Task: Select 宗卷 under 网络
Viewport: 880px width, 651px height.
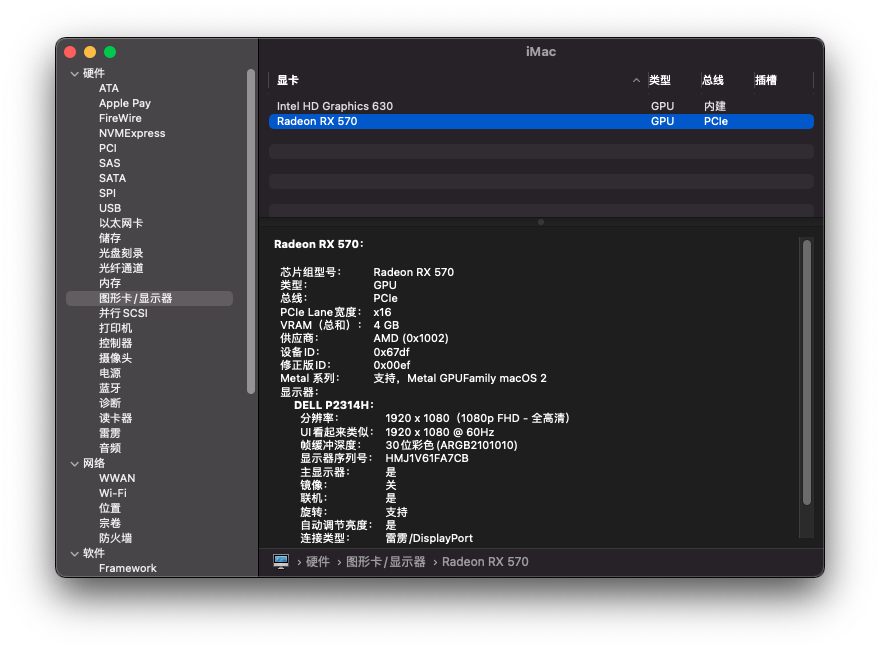Action: click(x=109, y=523)
